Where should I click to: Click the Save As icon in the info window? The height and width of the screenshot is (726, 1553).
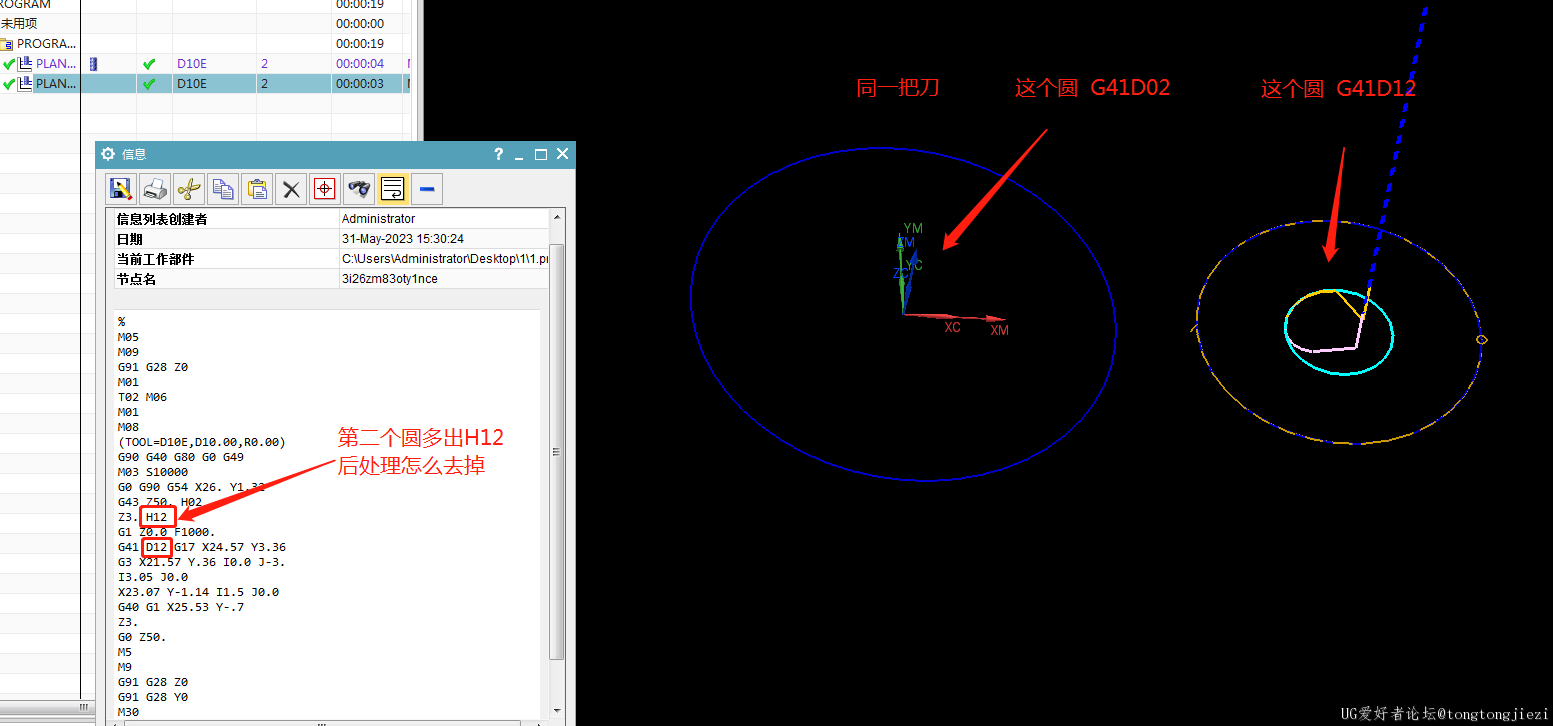point(121,188)
